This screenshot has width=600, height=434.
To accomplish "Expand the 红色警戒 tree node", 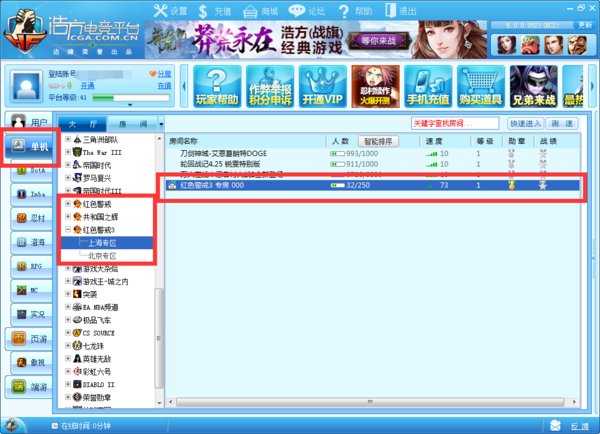I will [68, 204].
